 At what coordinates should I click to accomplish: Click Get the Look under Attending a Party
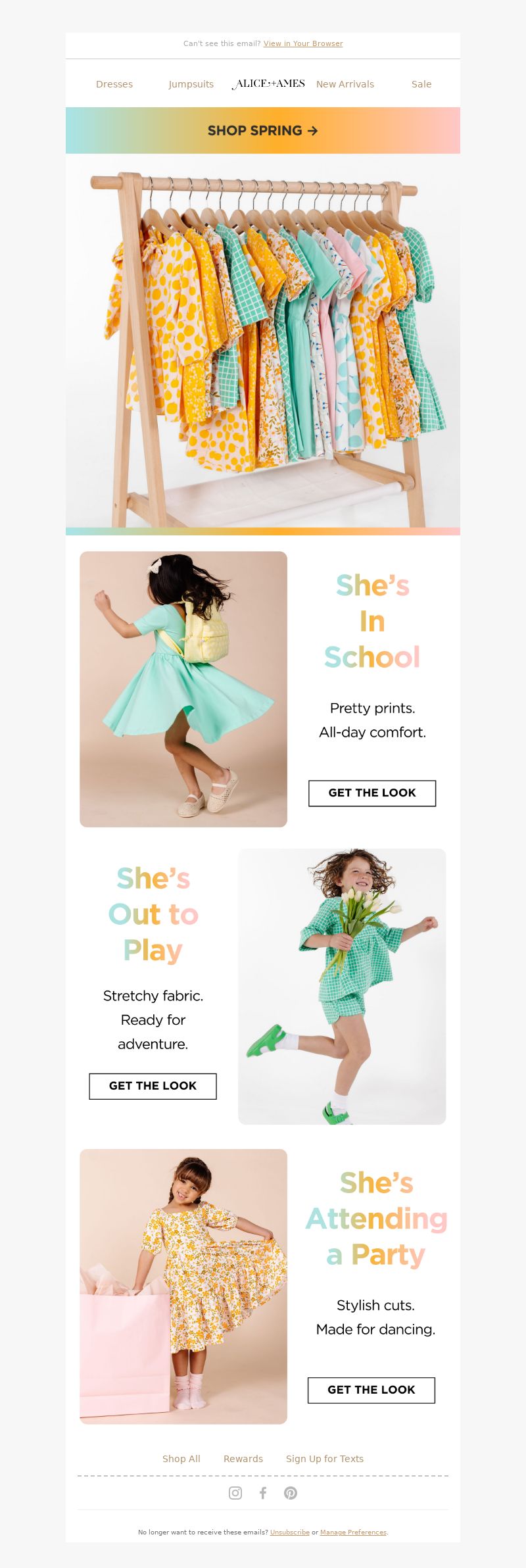click(x=371, y=1390)
